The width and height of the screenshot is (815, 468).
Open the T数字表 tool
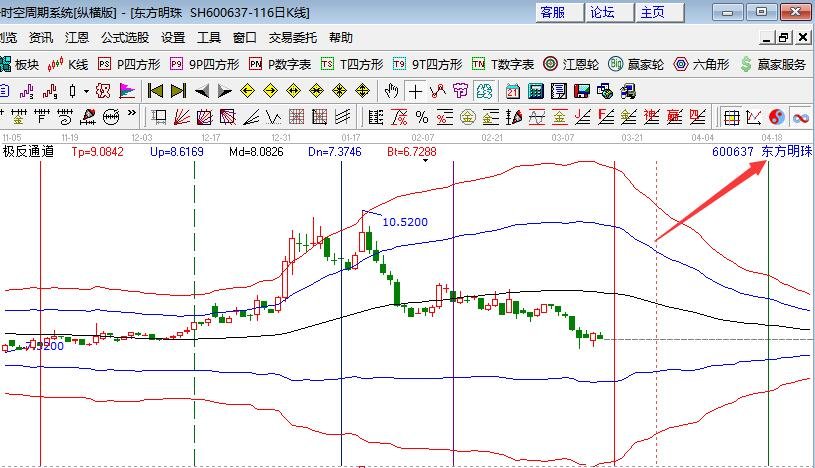click(503, 64)
